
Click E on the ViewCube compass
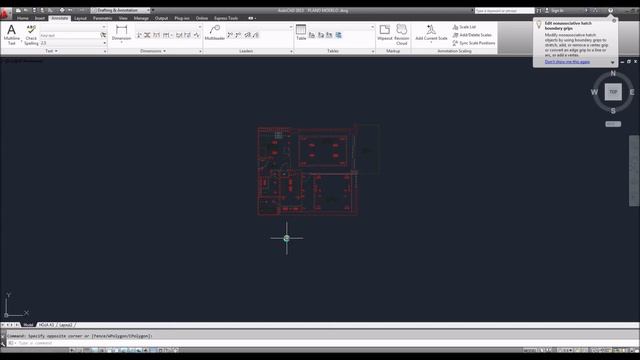pyautogui.click(x=632, y=92)
